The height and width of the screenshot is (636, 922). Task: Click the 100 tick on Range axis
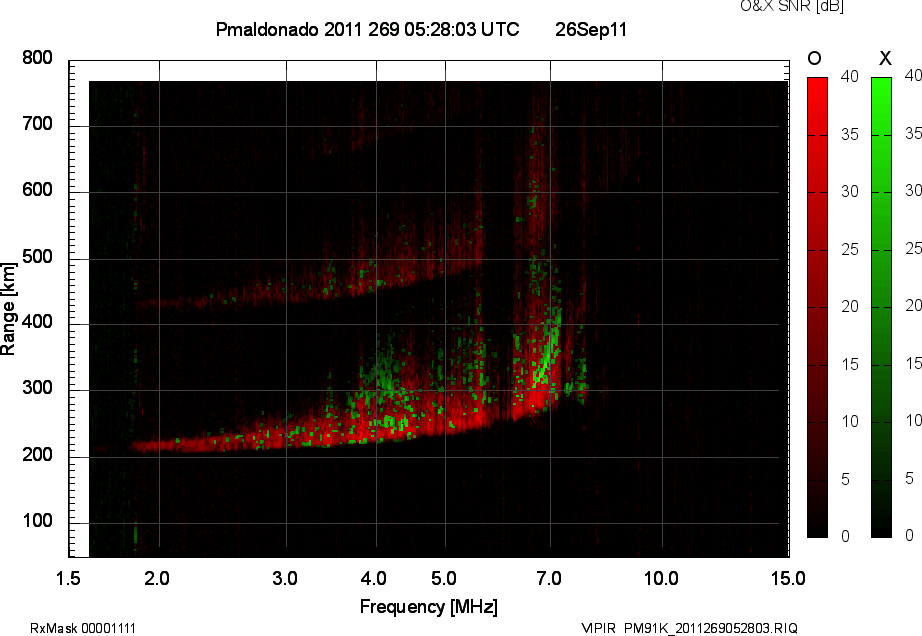click(x=38, y=521)
